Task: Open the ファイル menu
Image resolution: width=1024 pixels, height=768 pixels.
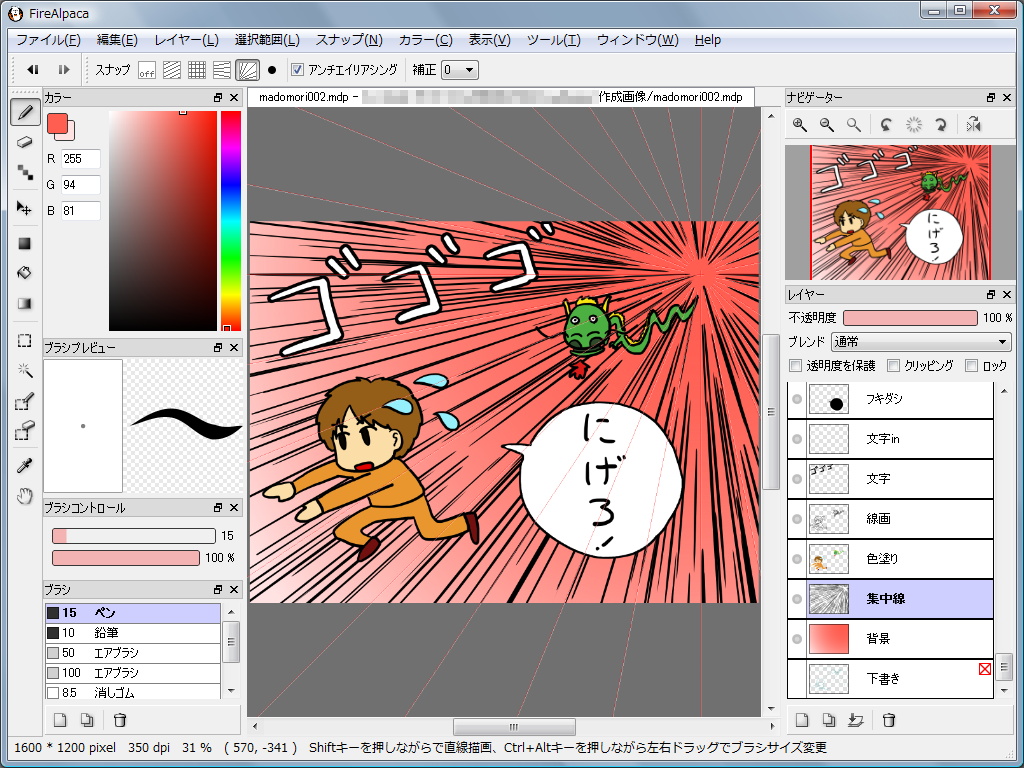Action: (48, 40)
